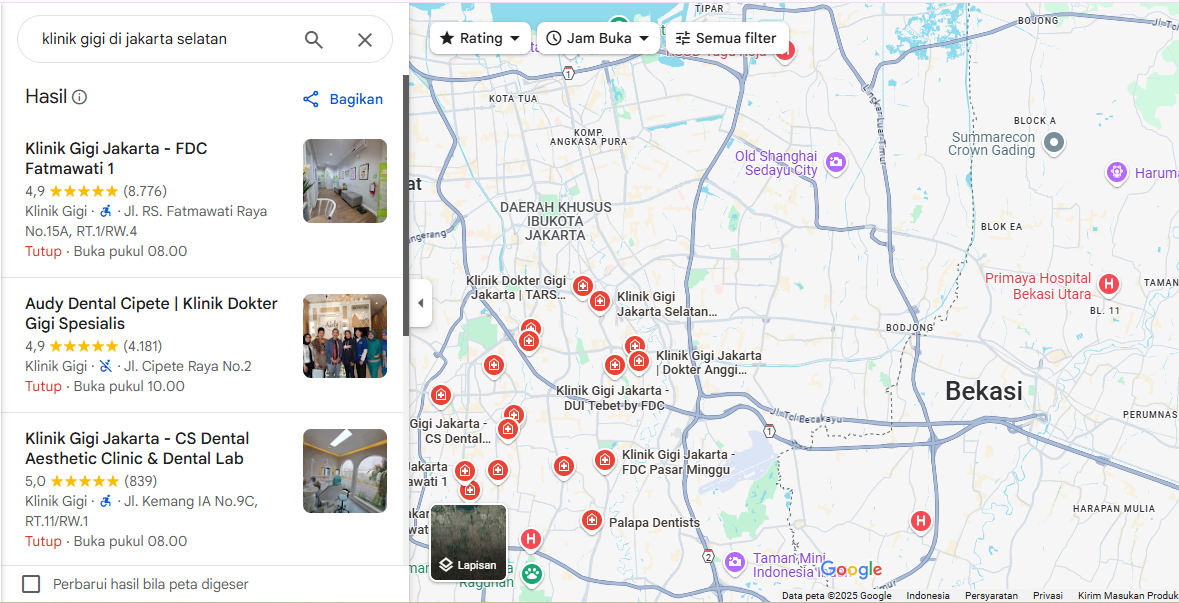Click the Indonesia footer link

928,595
